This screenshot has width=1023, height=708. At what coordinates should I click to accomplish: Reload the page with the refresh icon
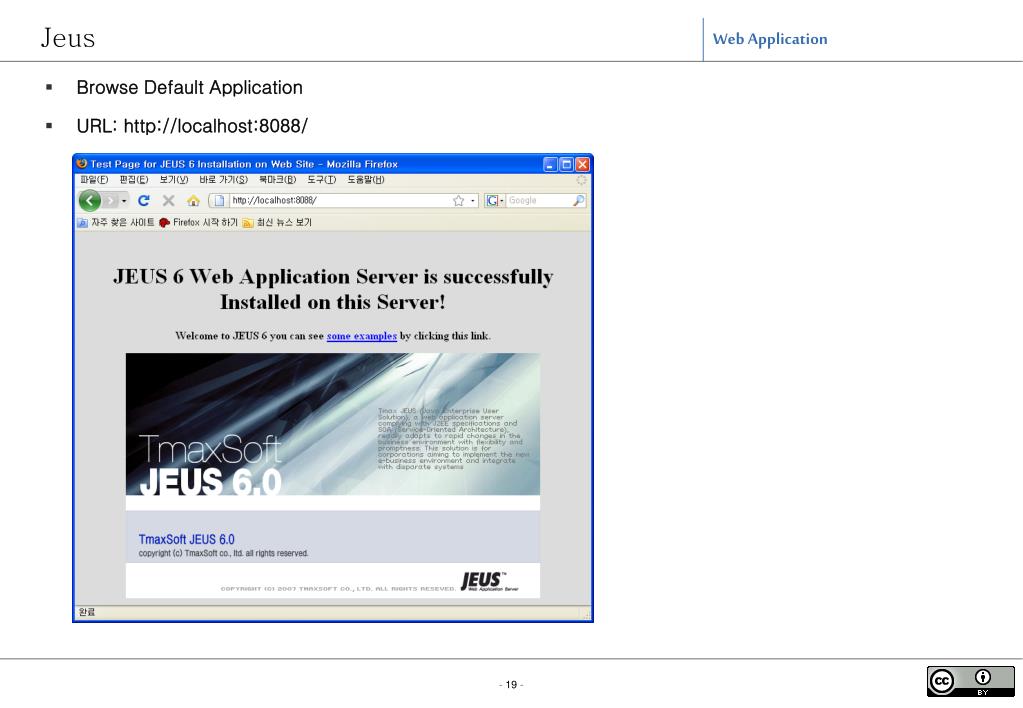(144, 200)
